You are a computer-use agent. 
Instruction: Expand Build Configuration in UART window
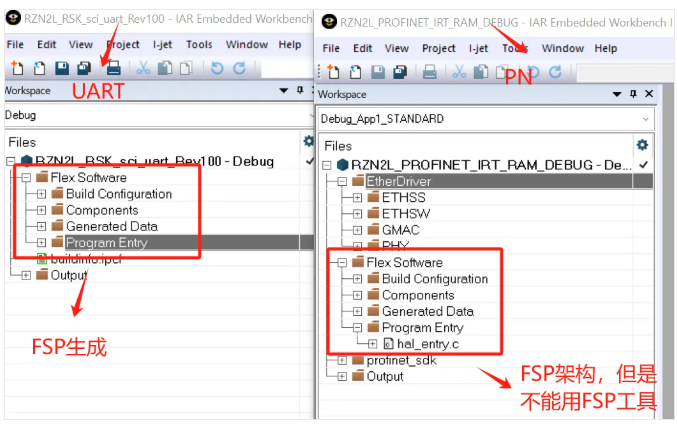click(x=41, y=194)
